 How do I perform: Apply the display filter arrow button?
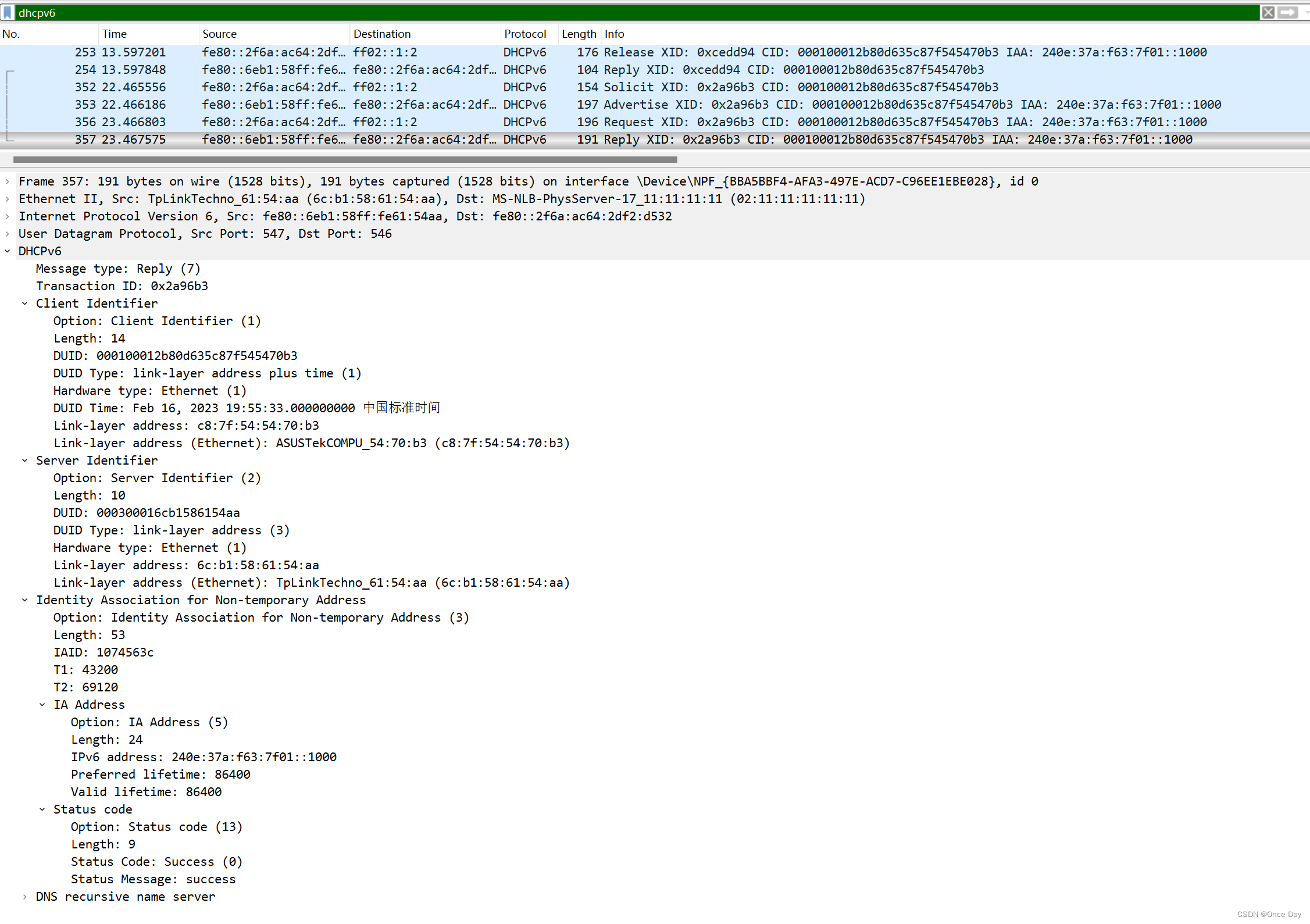coord(1288,12)
